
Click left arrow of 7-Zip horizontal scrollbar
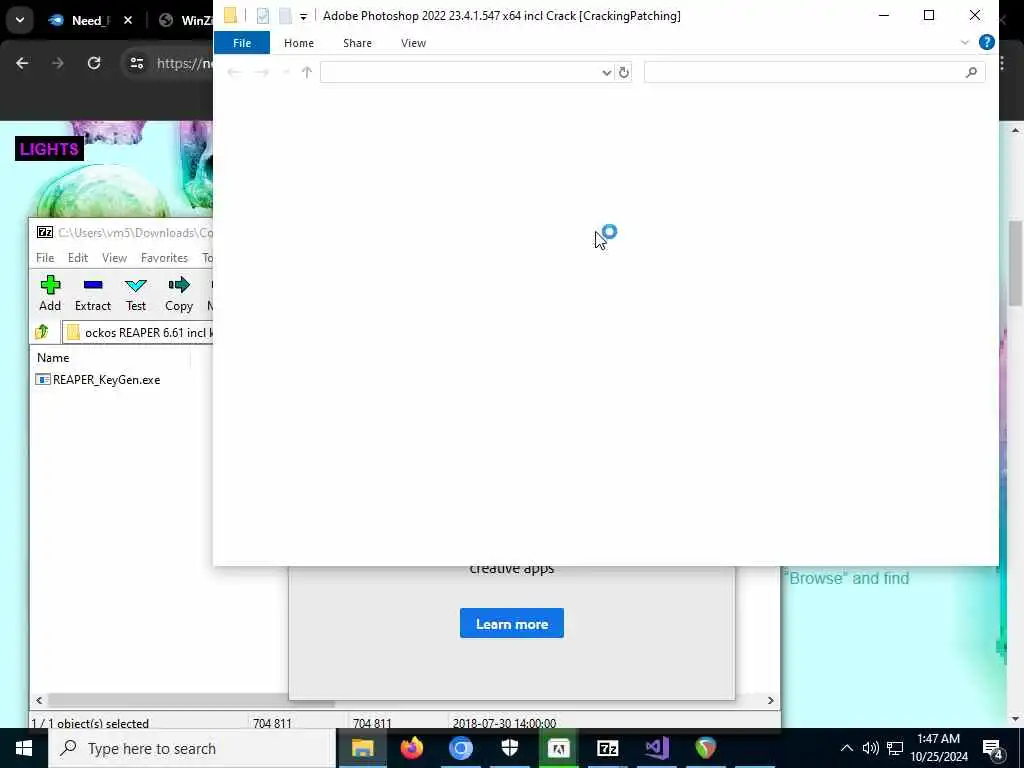pyautogui.click(x=39, y=700)
